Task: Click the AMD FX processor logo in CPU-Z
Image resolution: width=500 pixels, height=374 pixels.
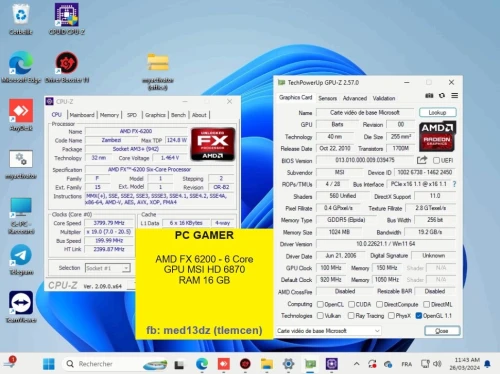Action: (213, 144)
